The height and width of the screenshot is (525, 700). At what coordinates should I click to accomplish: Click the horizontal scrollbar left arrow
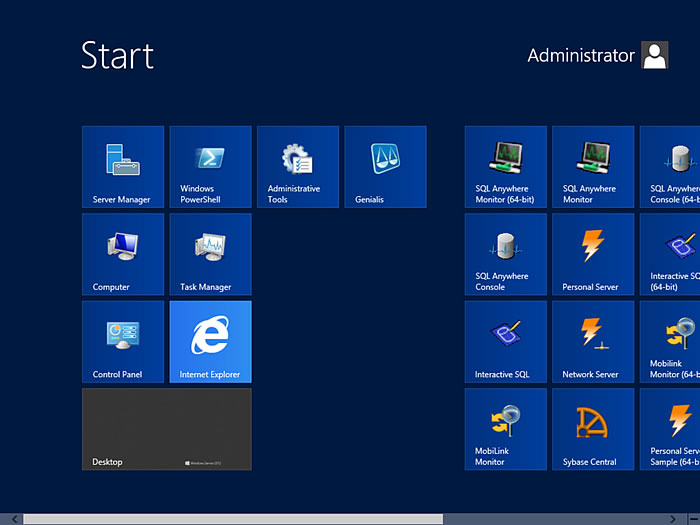(x=14, y=519)
